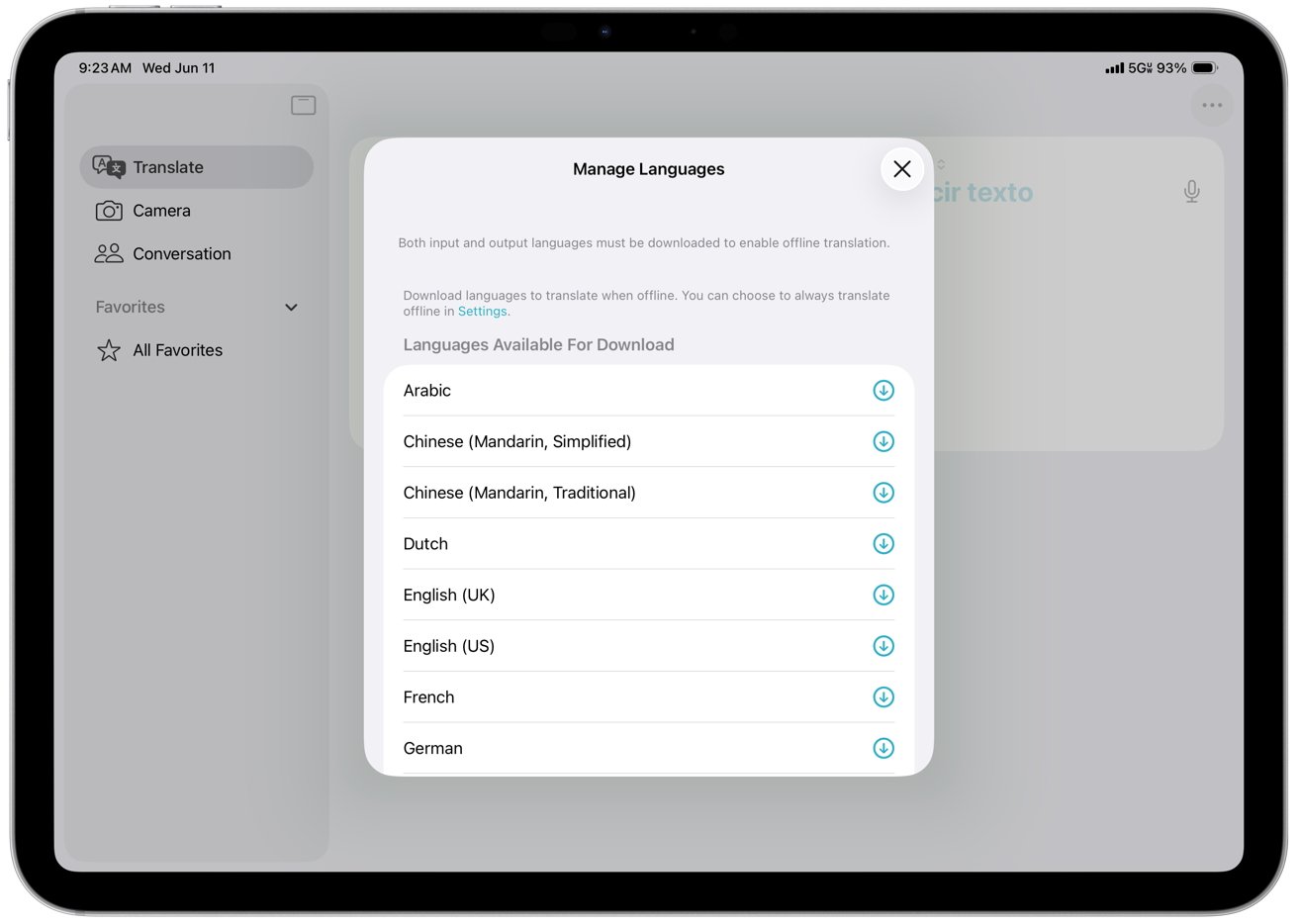Tap the 9:23 AM clock
Viewport: 1298px width, 924px height.
point(105,68)
